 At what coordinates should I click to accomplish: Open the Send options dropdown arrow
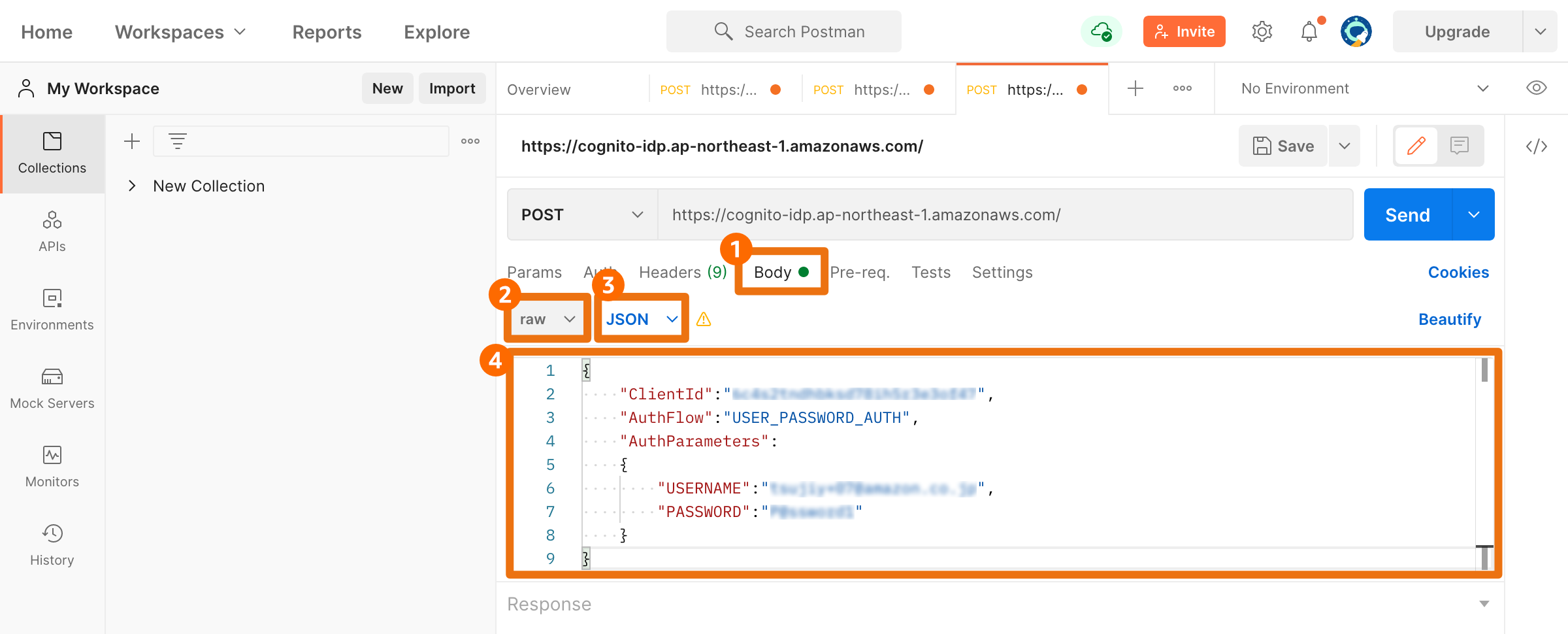(1474, 214)
